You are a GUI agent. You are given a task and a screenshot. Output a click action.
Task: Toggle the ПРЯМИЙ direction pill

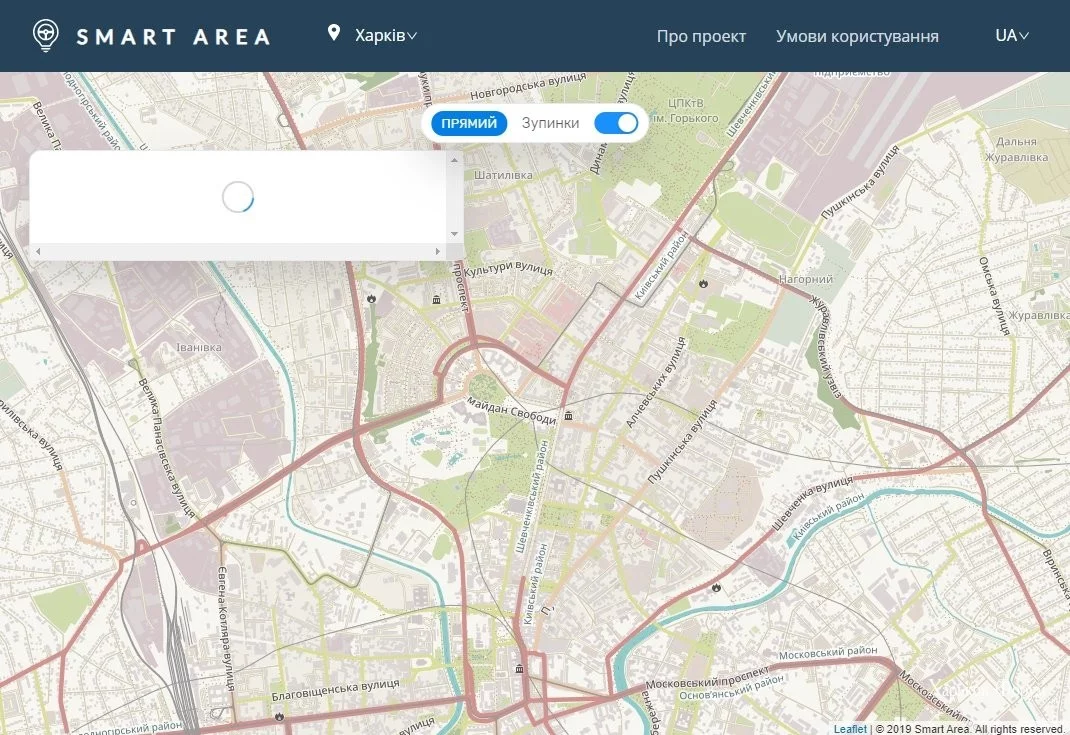[469, 123]
